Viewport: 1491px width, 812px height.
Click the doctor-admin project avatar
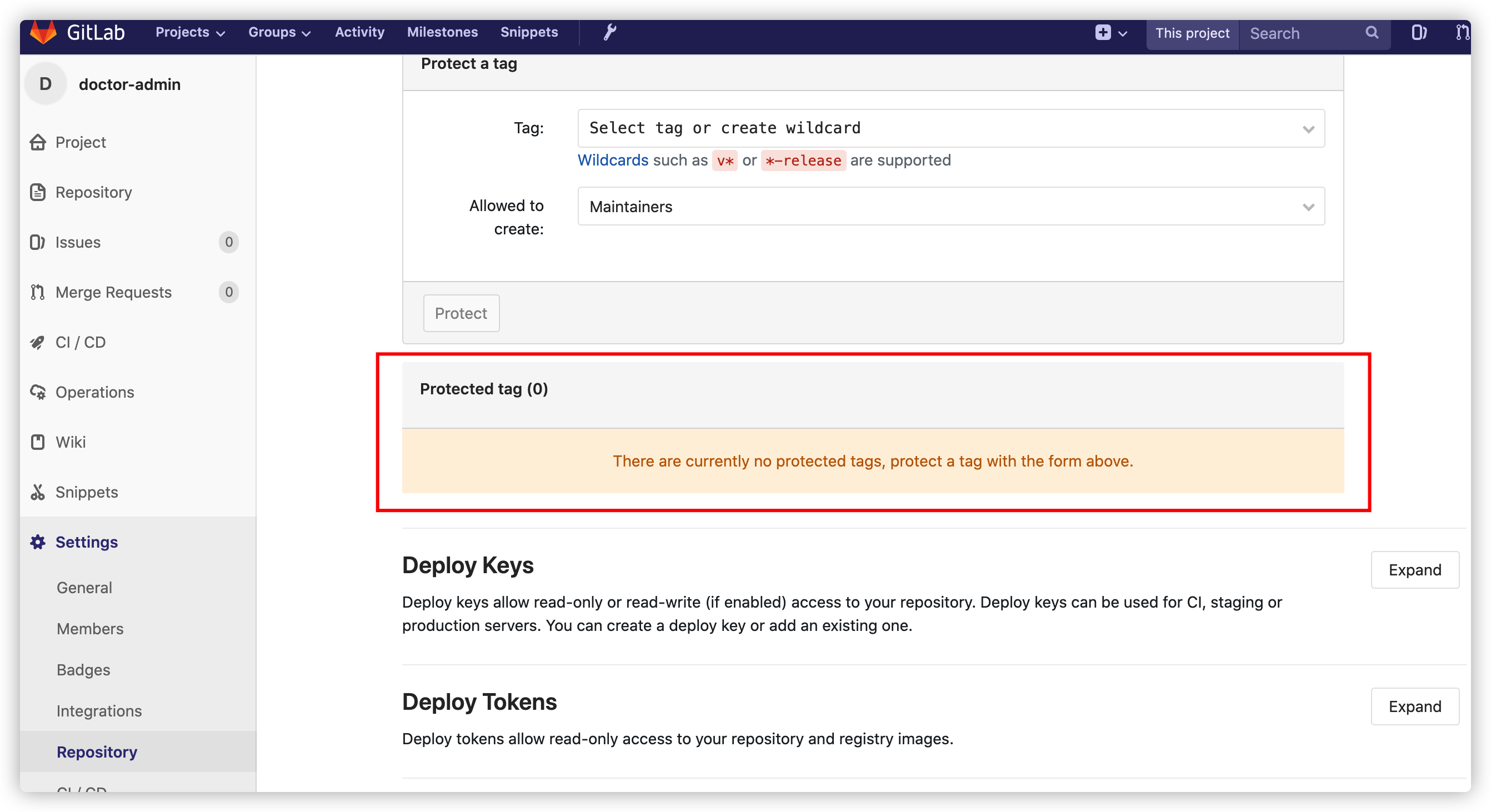tap(46, 84)
